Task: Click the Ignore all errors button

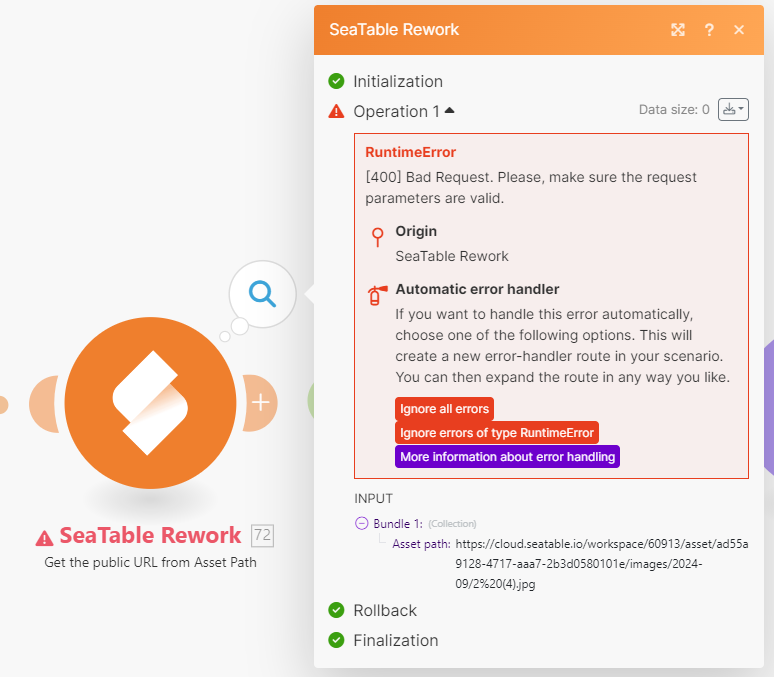Action: [x=444, y=409]
